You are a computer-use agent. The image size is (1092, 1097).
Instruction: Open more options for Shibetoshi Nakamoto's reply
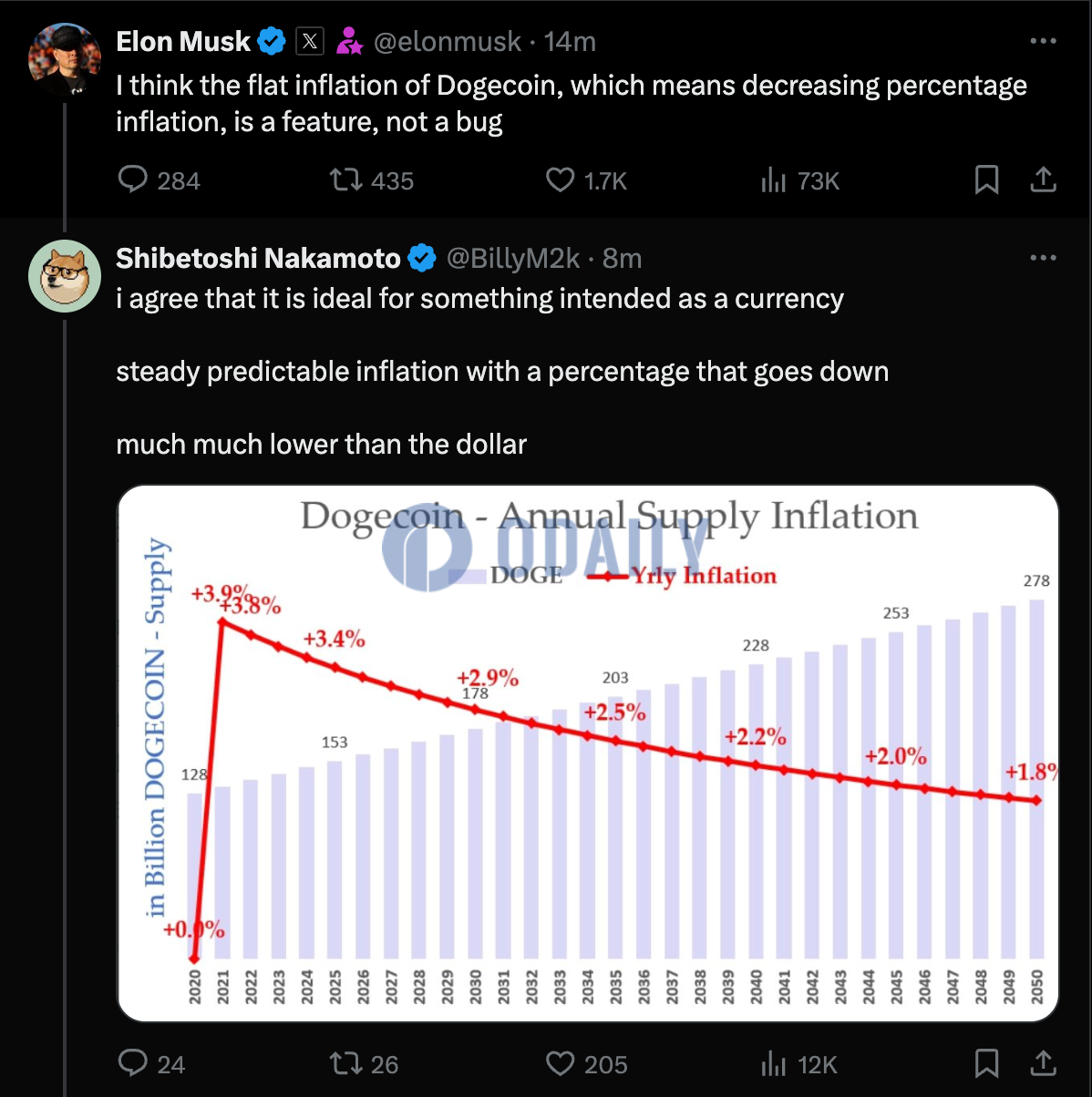(1043, 258)
